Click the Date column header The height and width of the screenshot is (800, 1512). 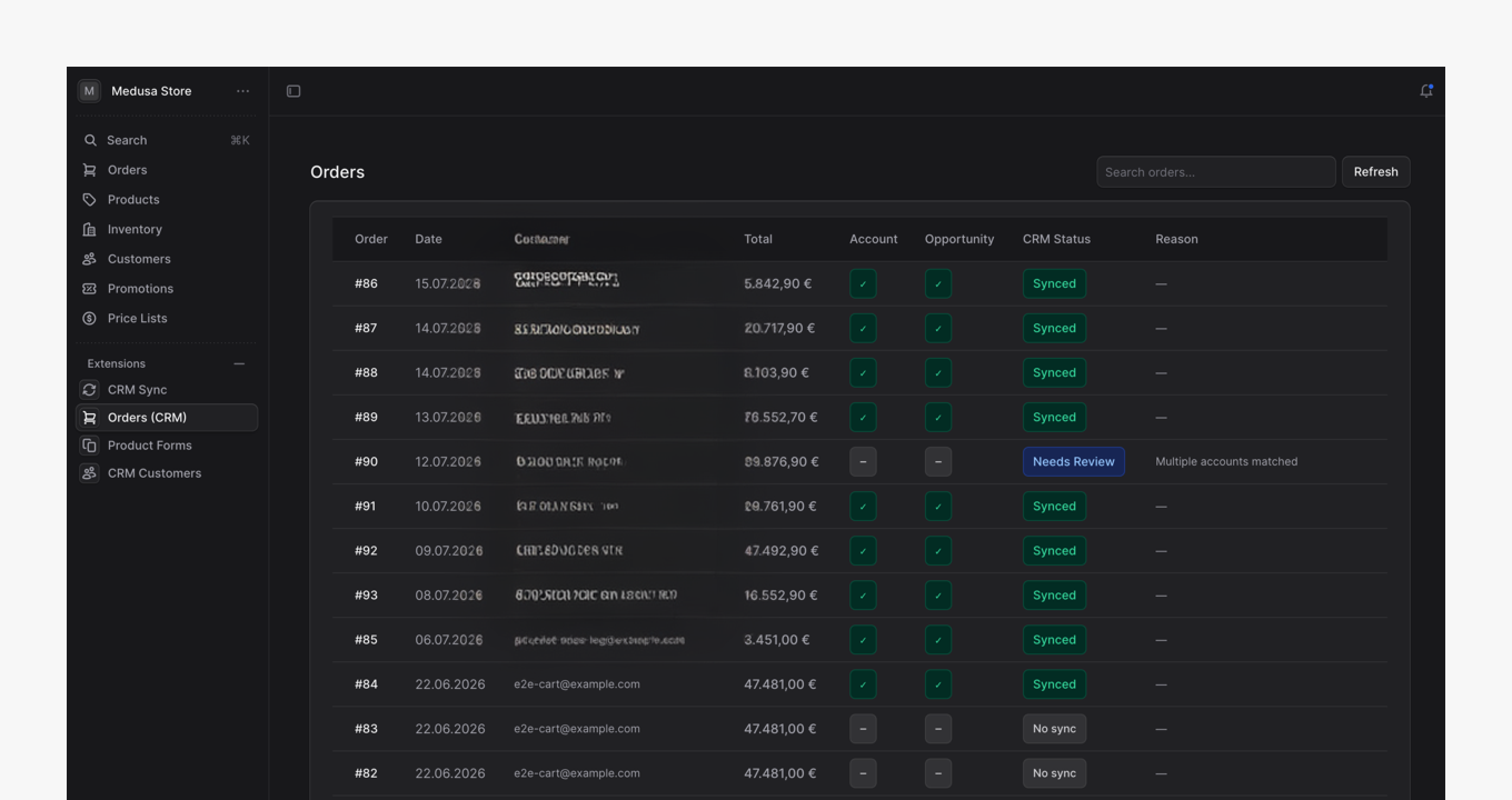coord(428,239)
